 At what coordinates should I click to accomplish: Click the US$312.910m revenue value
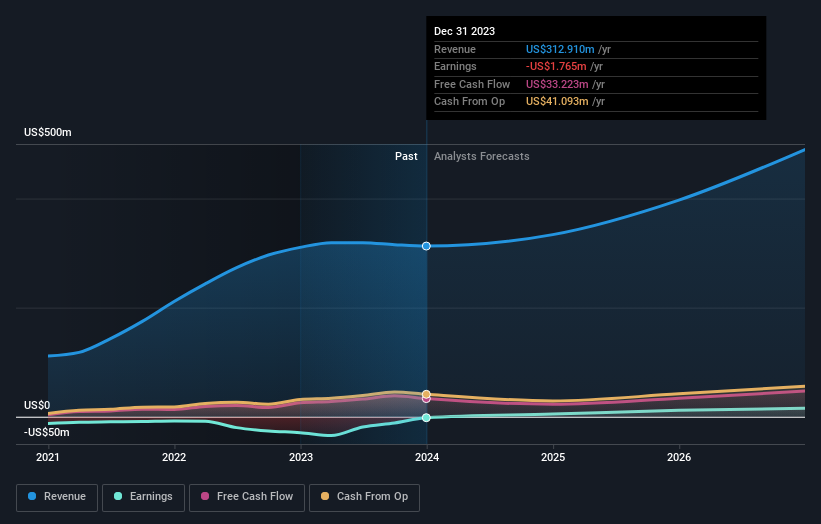coord(560,49)
